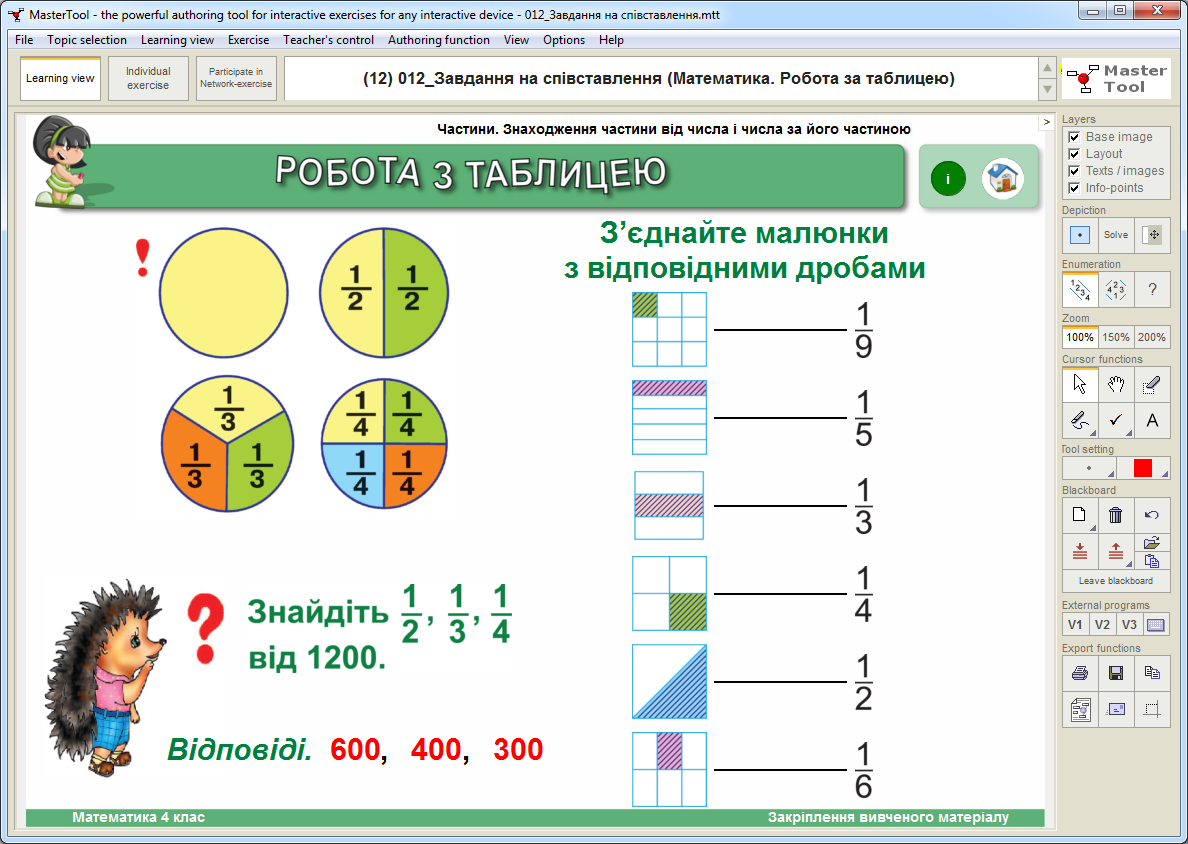Click the move-panel depiction icon

pos(1152,235)
